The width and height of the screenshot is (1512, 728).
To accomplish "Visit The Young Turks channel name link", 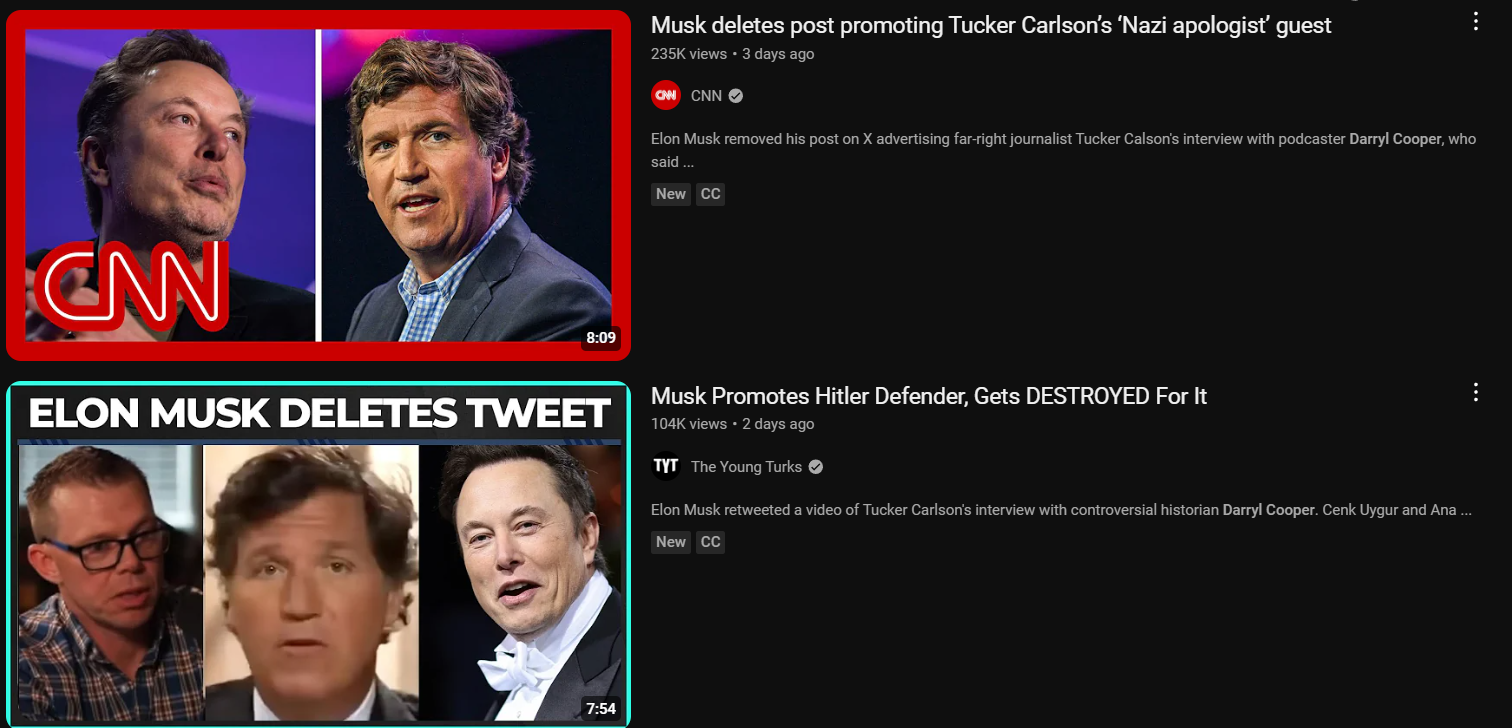I will click(746, 467).
